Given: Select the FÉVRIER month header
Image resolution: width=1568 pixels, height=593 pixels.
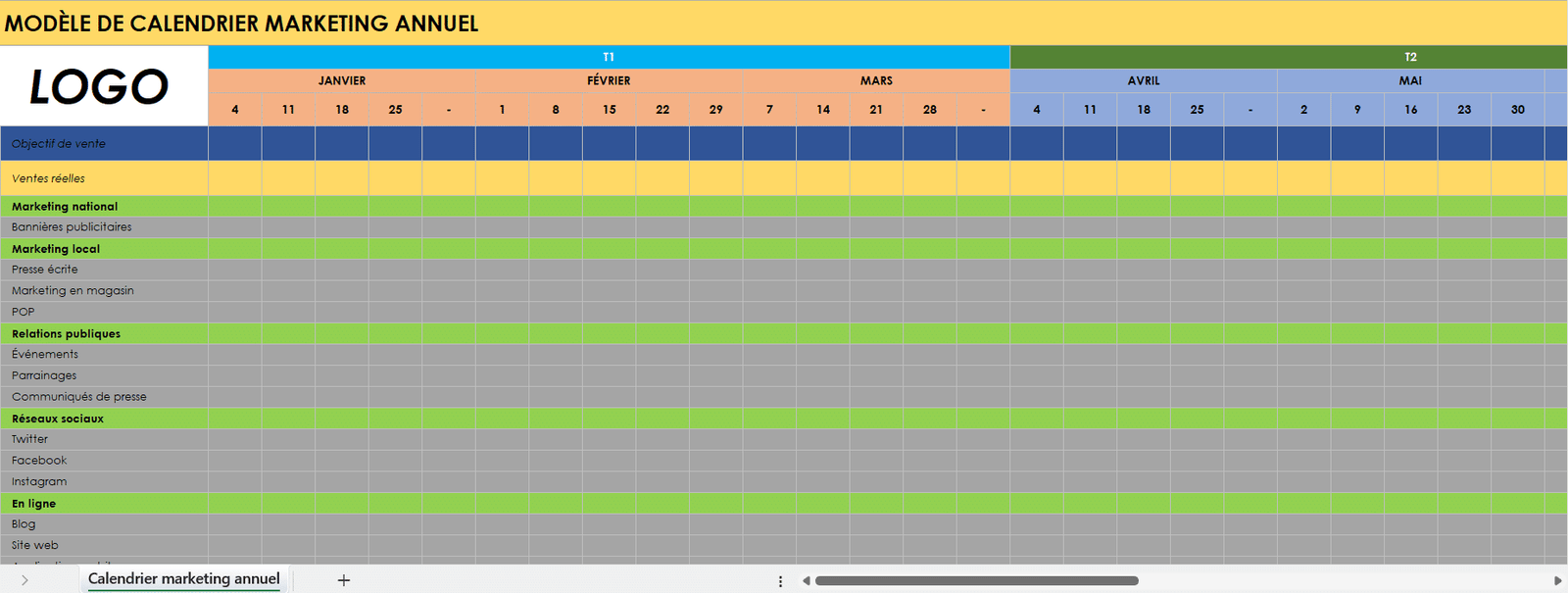Looking at the screenshot, I should tap(609, 80).
